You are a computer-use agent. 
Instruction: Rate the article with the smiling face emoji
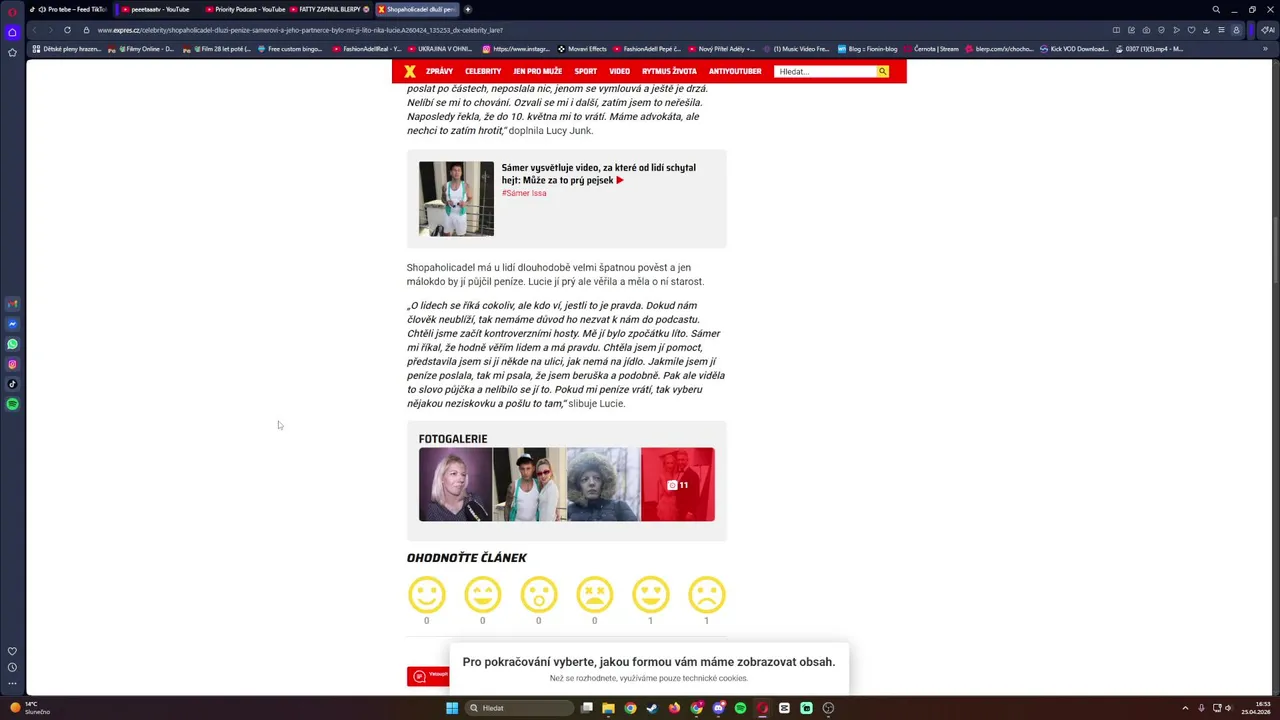click(427, 594)
